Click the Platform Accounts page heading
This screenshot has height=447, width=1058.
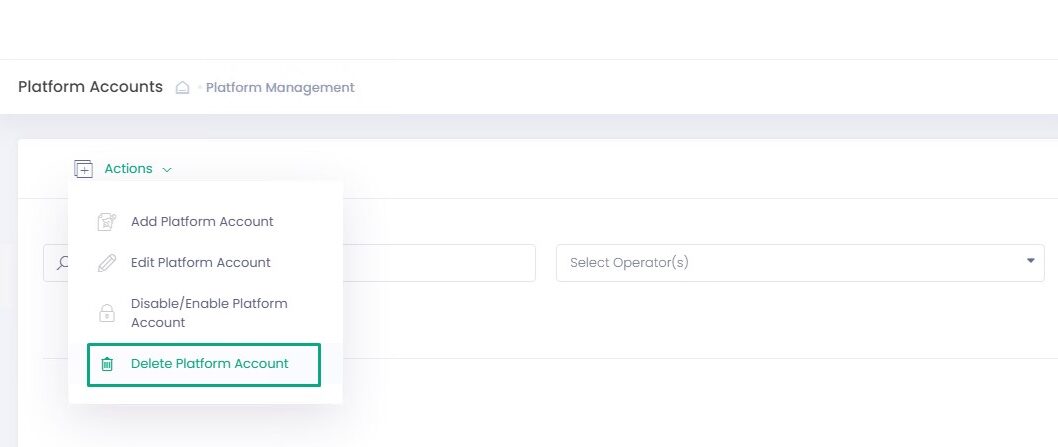[x=90, y=87]
